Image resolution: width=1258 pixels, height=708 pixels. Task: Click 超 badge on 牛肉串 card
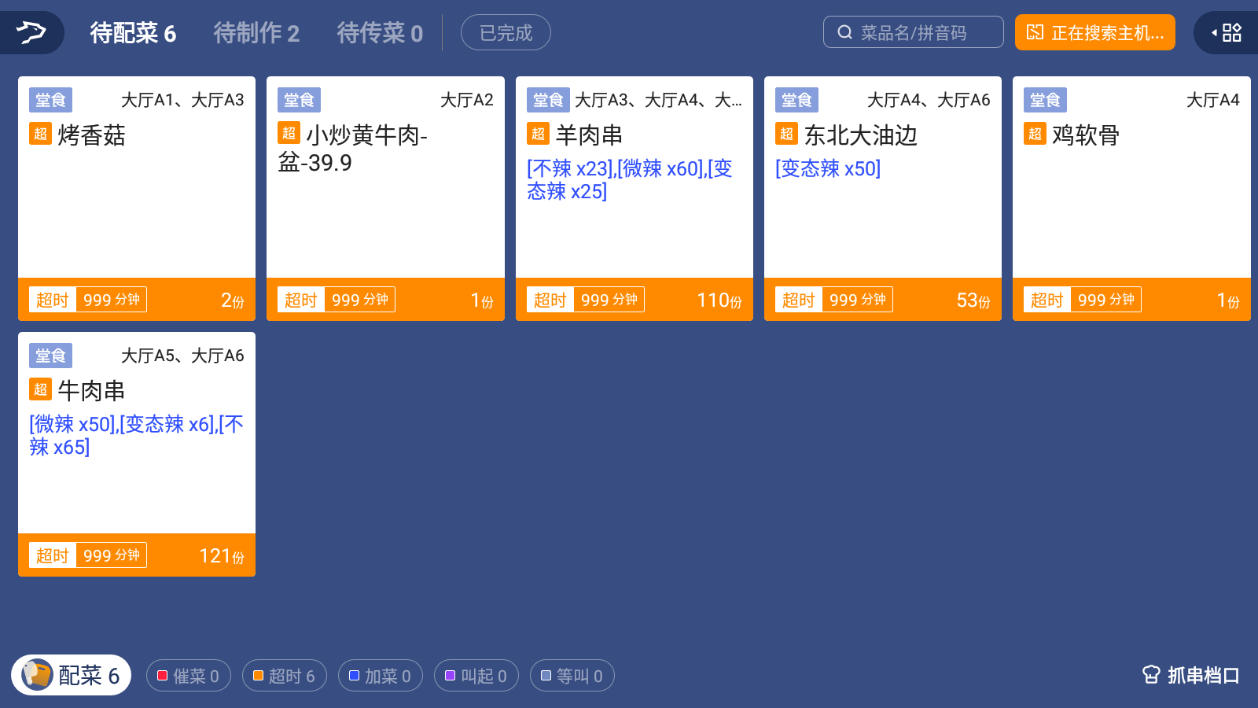pyautogui.click(x=40, y=389)
